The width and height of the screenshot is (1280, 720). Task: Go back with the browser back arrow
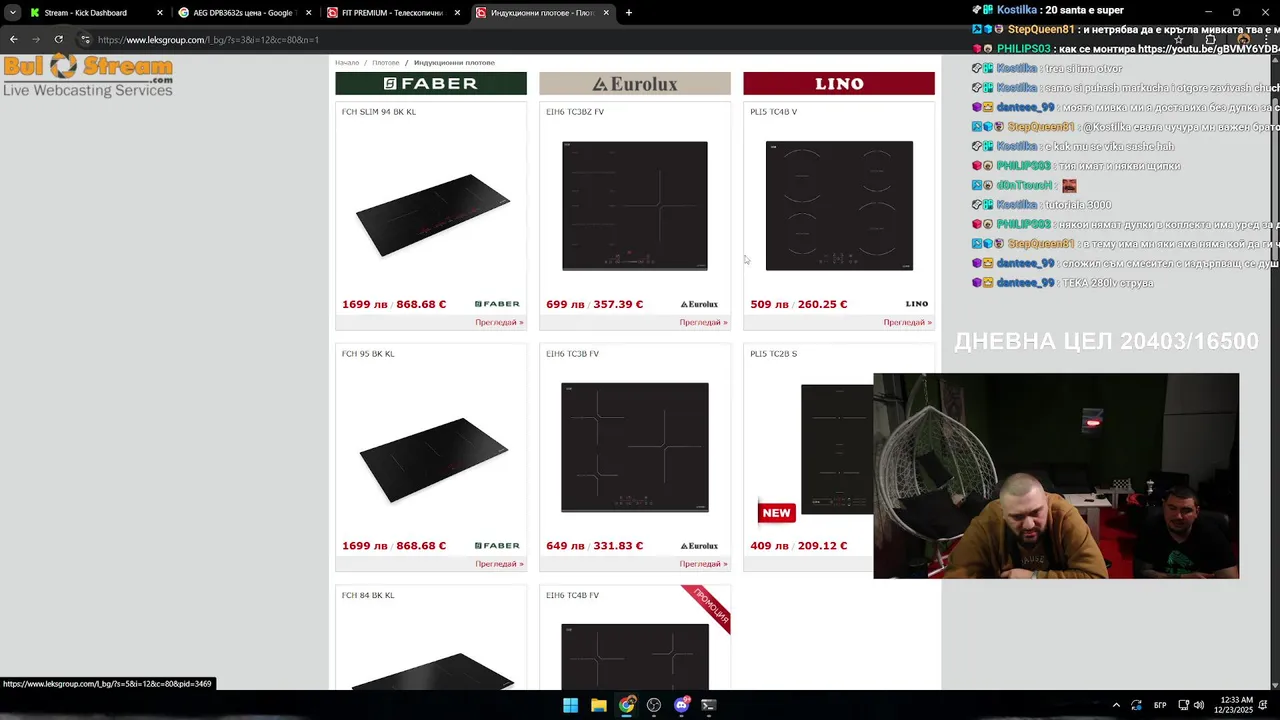(13, 39)
